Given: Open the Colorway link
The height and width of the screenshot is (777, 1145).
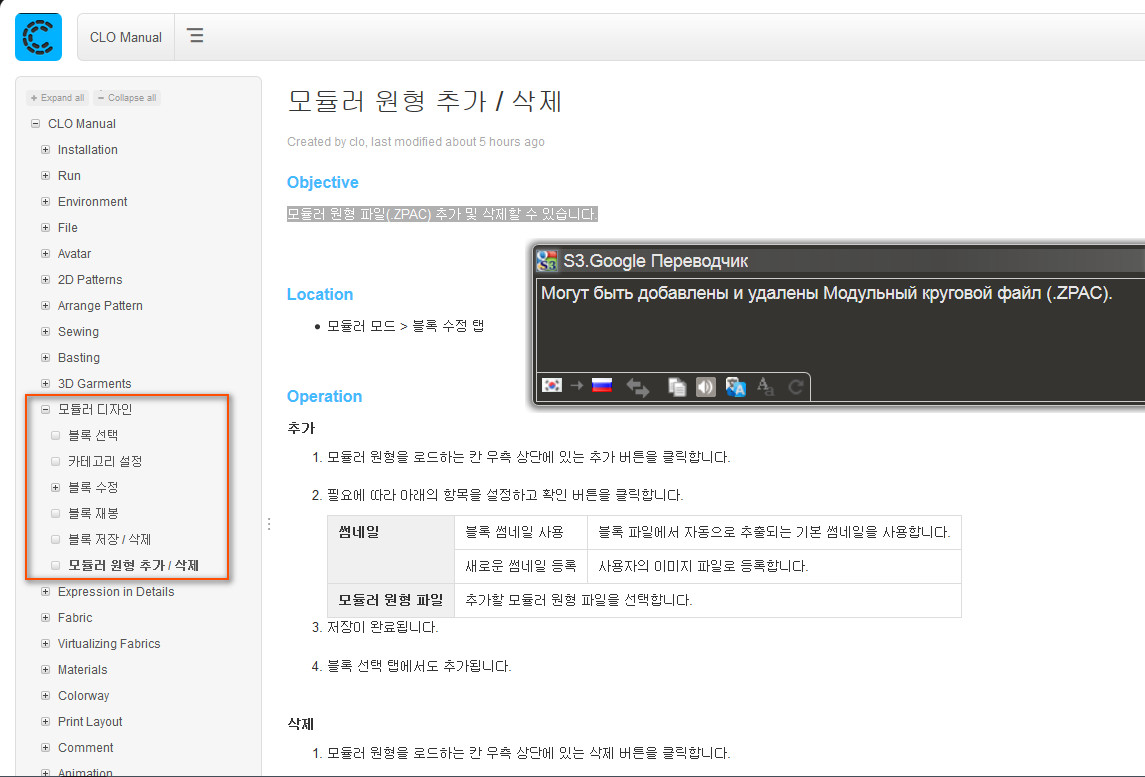Looking at the screenshot, I should [x=83, y=696].
